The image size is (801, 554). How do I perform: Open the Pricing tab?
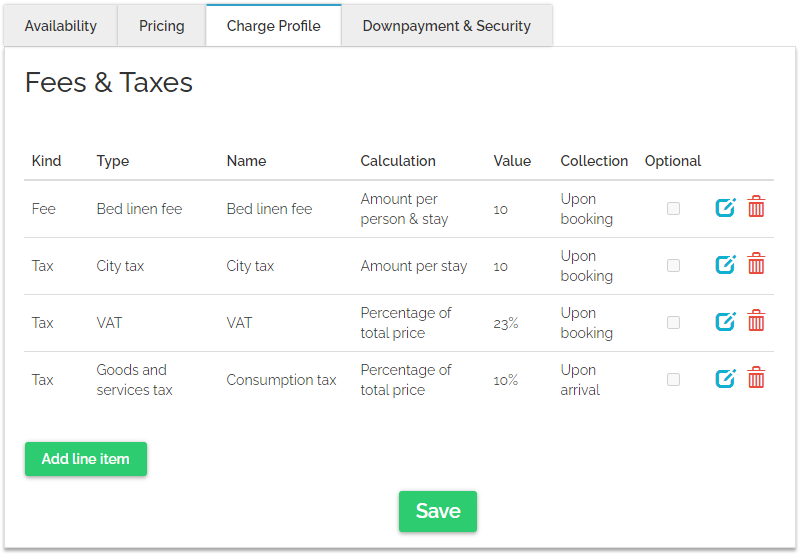pos(162,26)
